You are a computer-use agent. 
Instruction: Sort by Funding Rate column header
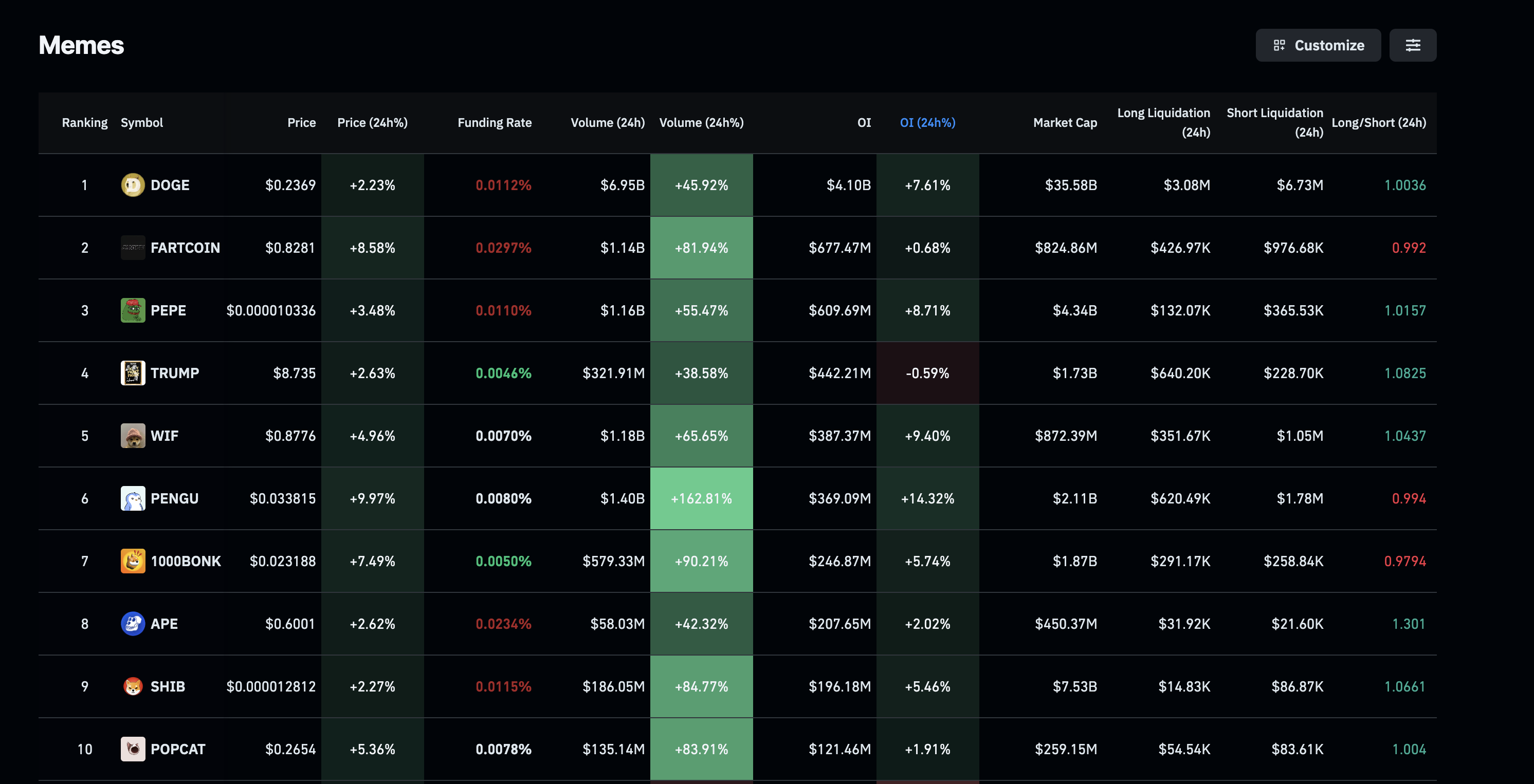pyautogui.click(x=494, y=123)
